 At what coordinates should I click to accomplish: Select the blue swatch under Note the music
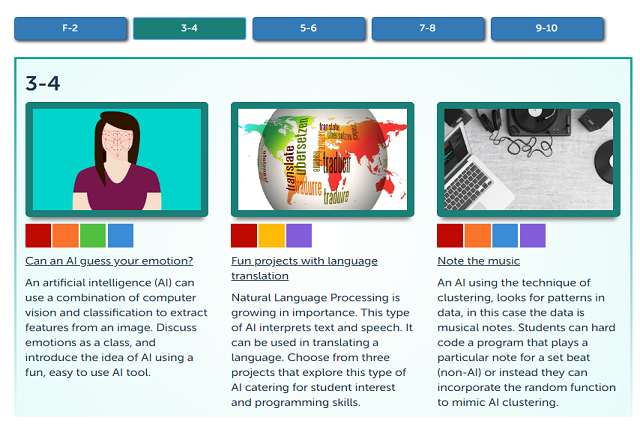coord(505,236)
